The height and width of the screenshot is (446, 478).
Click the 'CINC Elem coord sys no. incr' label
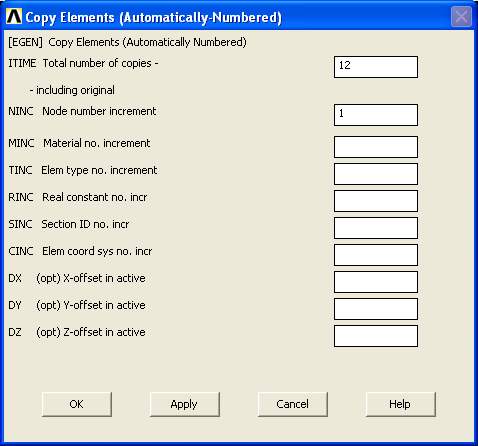[x=80, y=251]
